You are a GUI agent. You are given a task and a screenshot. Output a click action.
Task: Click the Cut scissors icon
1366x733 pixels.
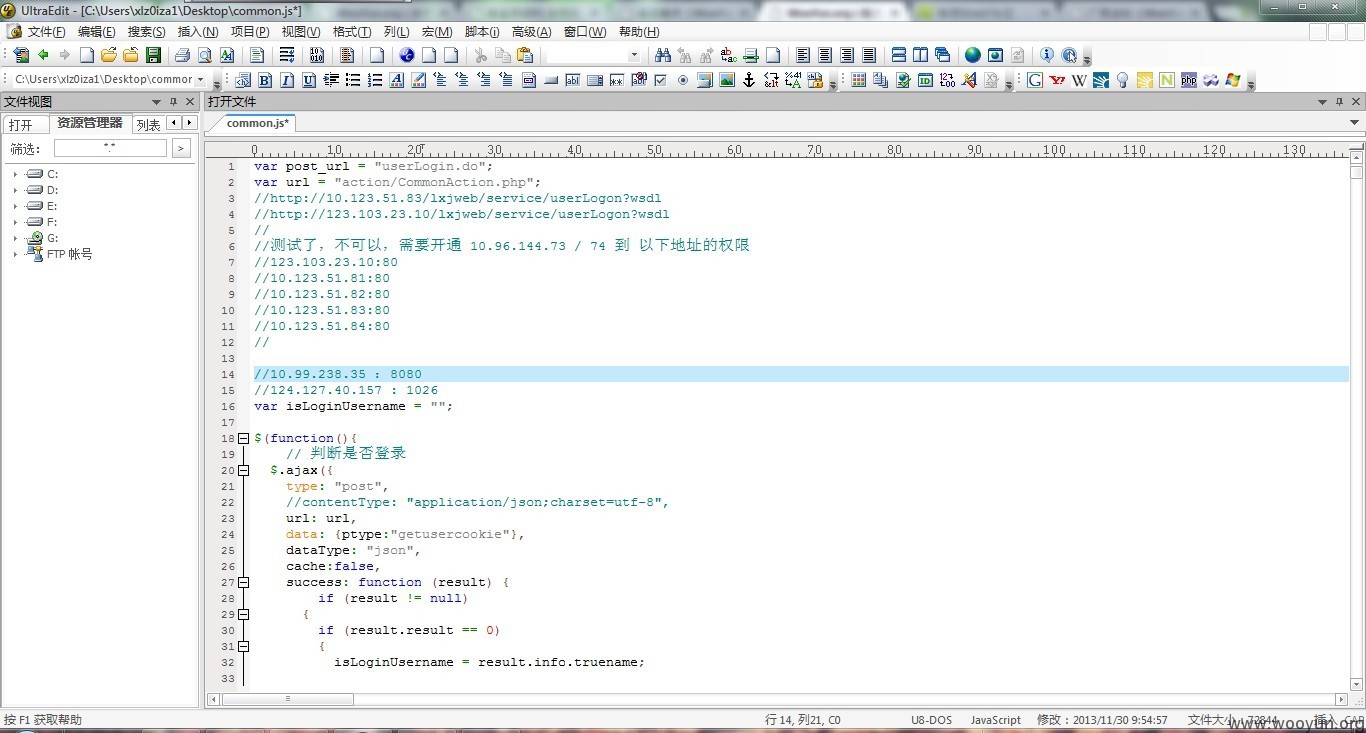[481, 55]
